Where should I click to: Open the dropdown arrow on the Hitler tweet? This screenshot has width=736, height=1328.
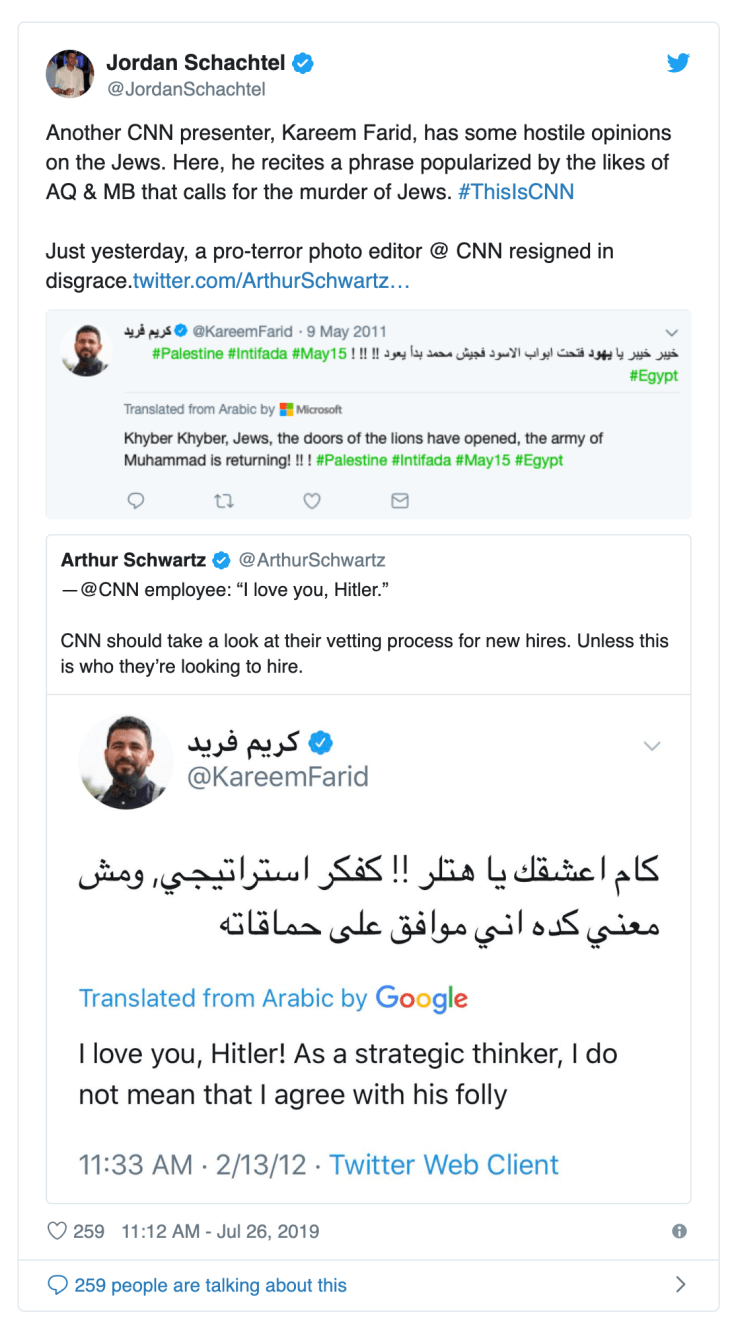coord(652,746)
